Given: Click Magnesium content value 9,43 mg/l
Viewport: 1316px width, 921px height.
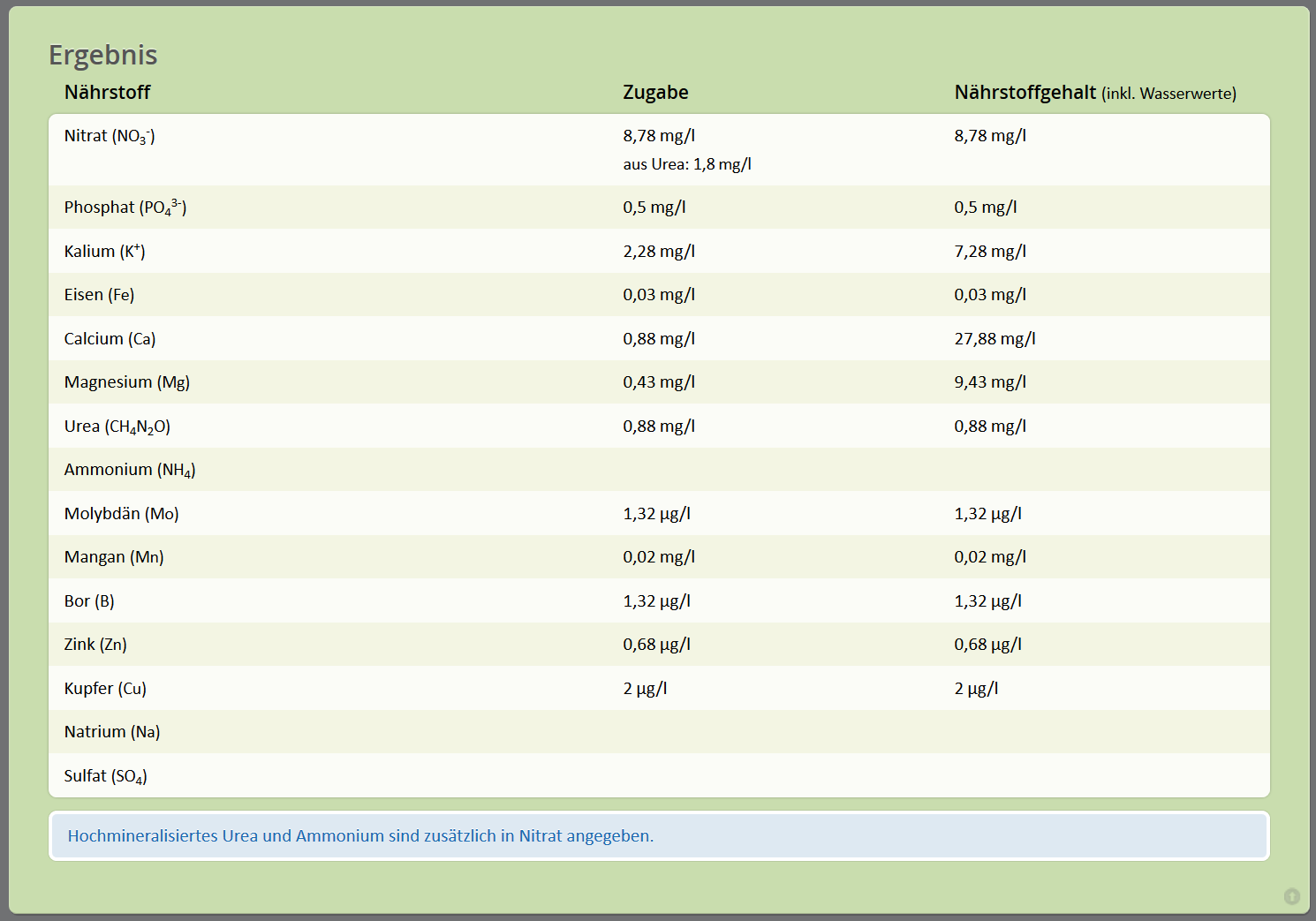Looking at the screenshot, I should (x=990, y=382).
